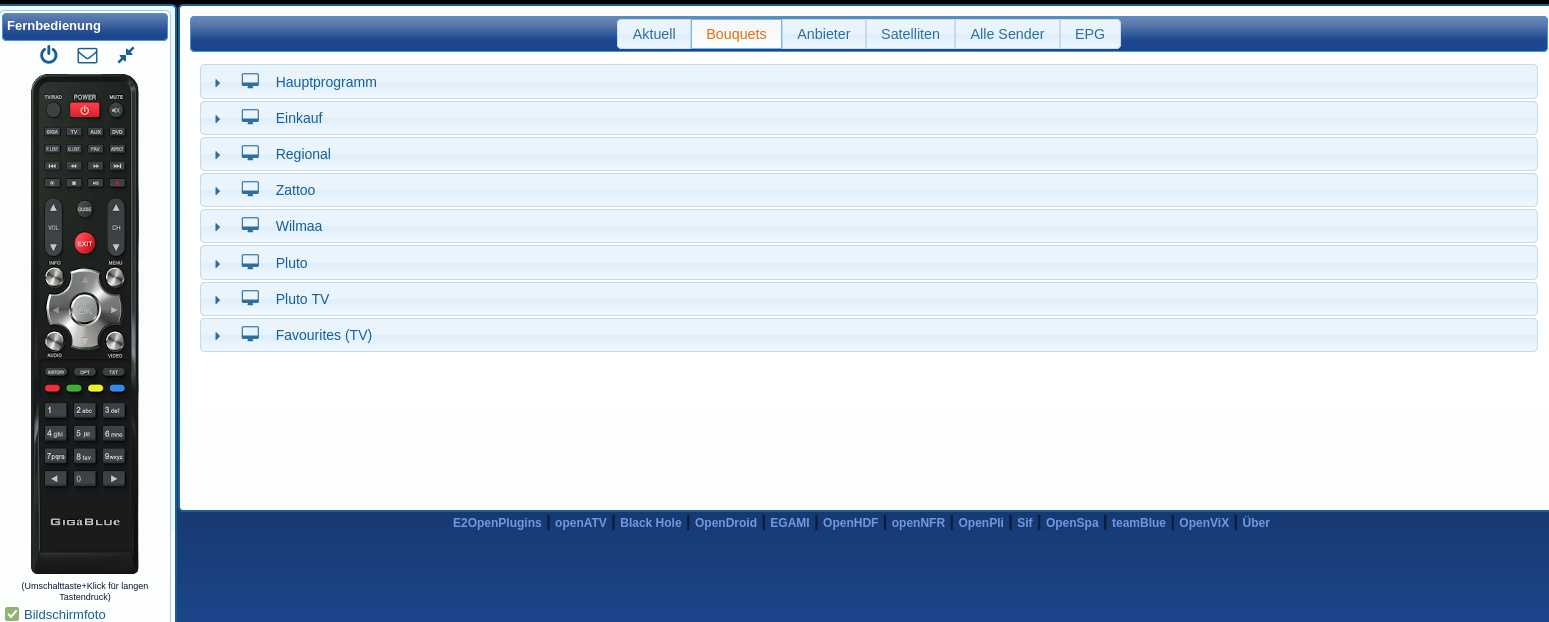Click the INFO knob on the remote
Screen dimensions: 1549x622
pyautogui.click(x=54, y=277)
